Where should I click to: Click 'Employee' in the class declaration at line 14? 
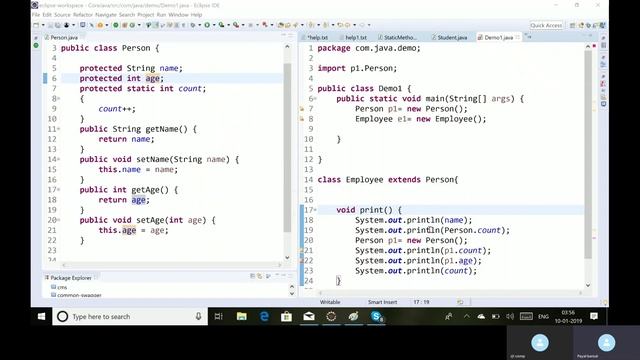364,180
